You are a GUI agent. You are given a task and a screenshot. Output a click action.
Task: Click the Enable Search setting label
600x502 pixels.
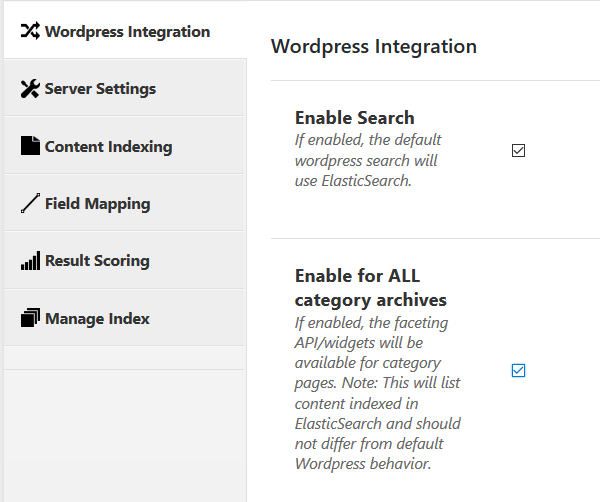354,117
